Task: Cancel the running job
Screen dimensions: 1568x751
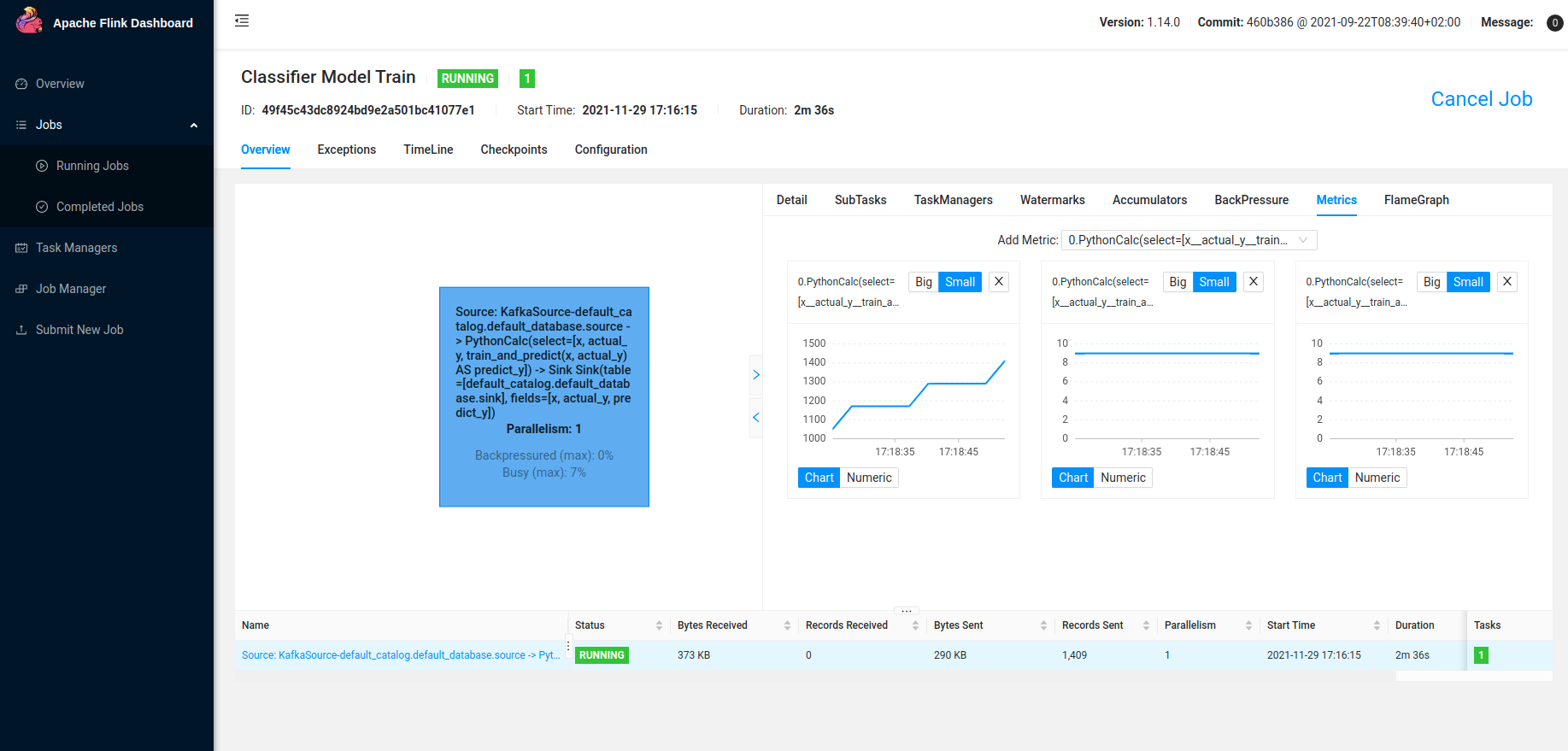Action: point(1482,99)
